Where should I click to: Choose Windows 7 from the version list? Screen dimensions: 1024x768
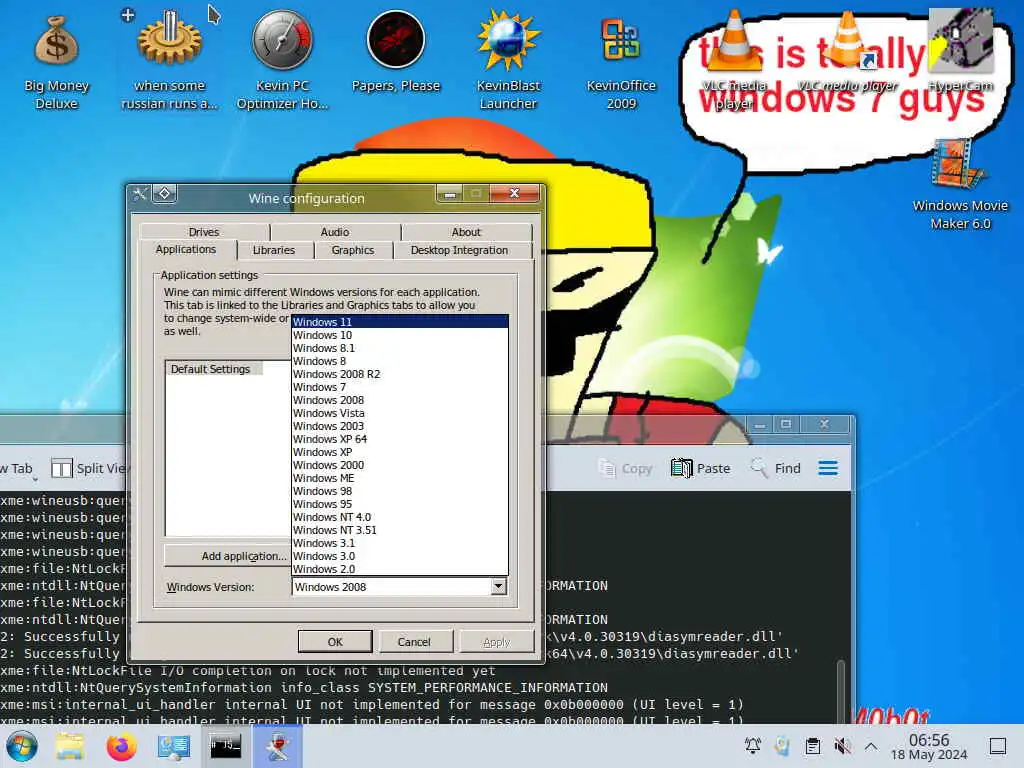400,387
